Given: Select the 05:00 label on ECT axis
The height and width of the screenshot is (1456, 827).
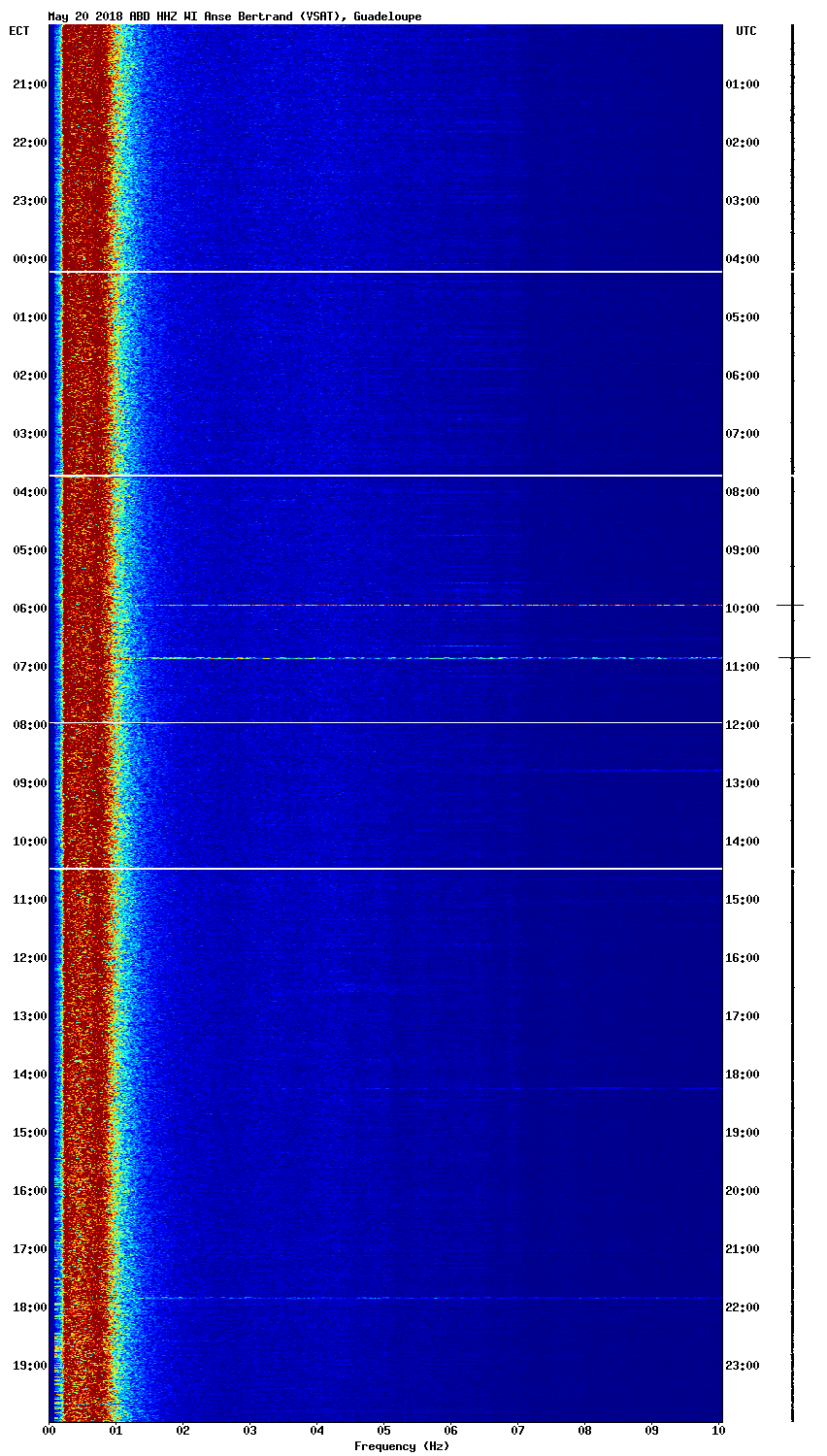Looking at the screenshot, I should click(29, 550).
